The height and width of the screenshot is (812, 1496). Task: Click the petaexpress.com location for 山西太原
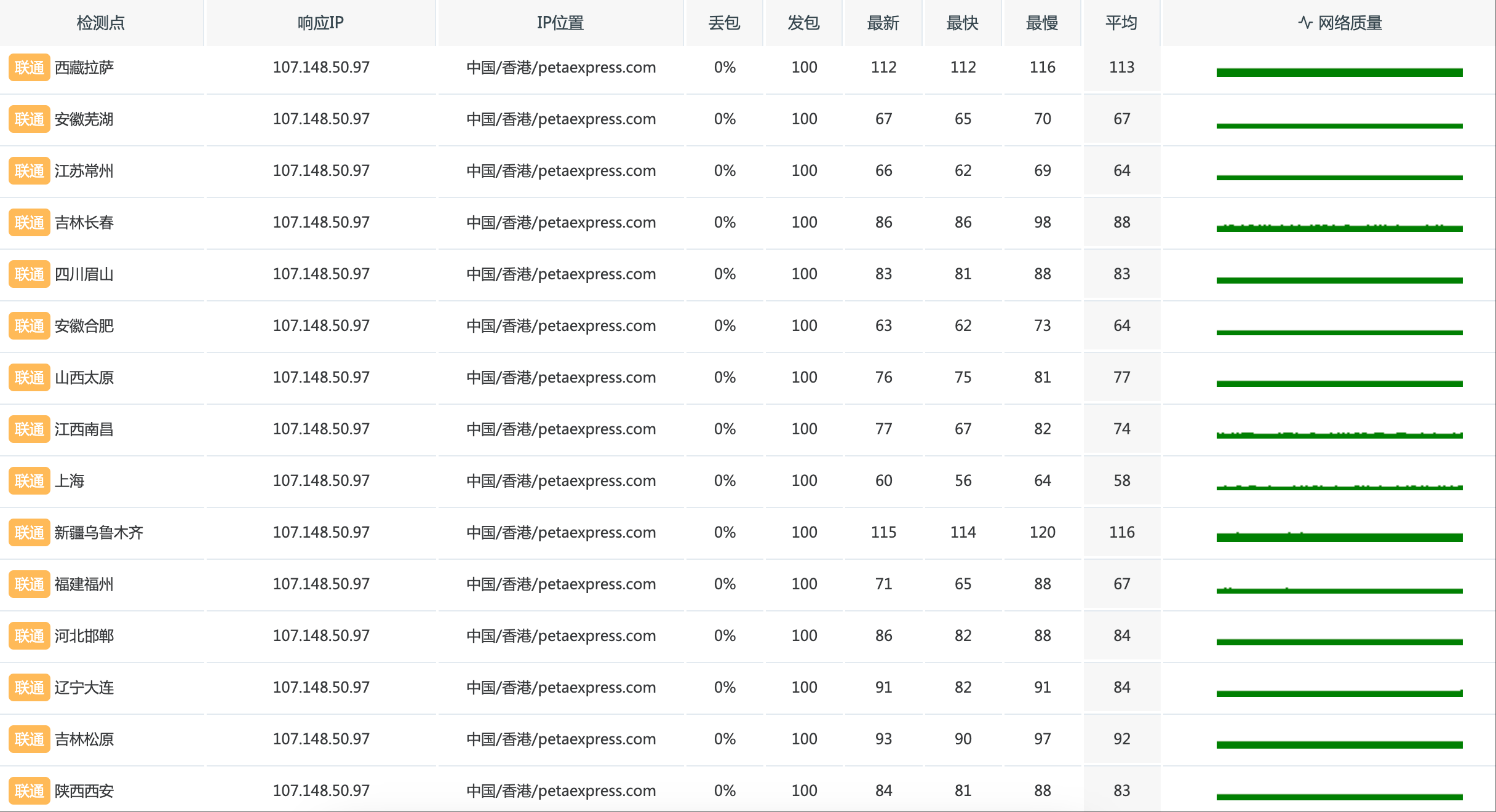pyautogui.click(x=560, y=377)
